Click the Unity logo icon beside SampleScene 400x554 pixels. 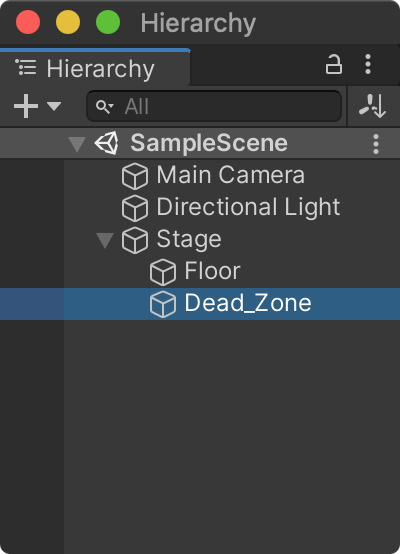(106, 143)
